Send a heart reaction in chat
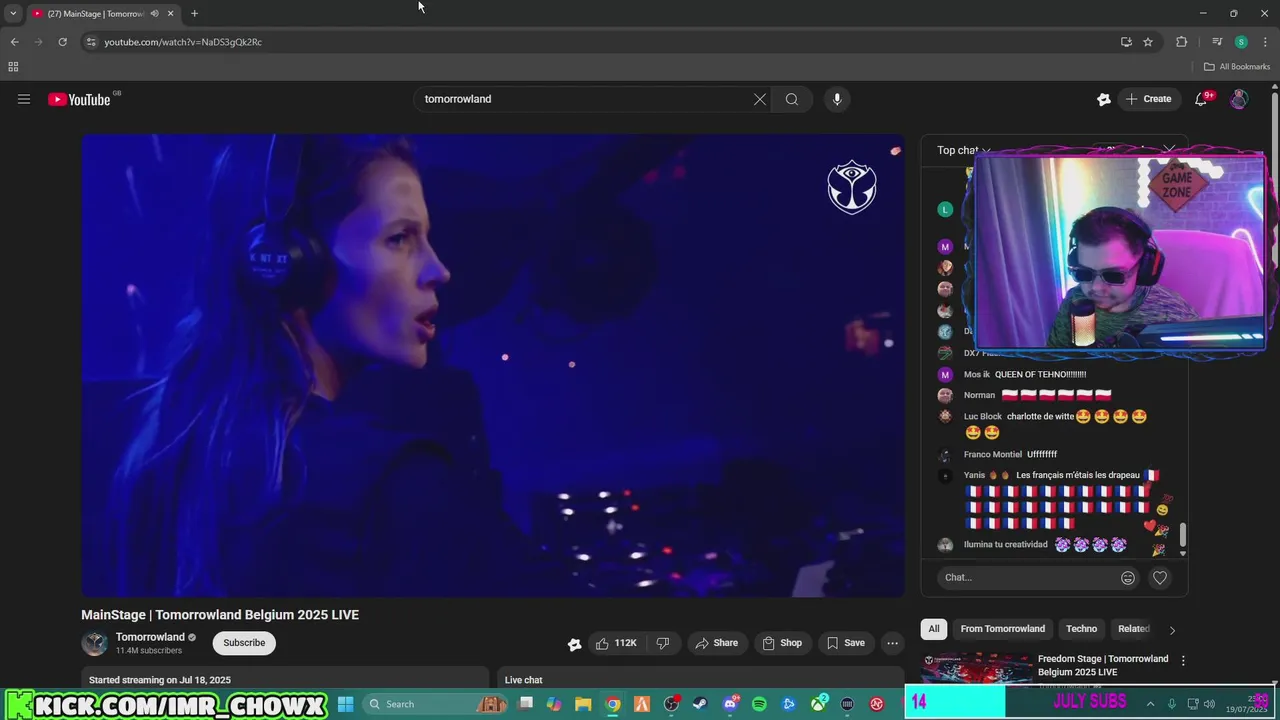This screenshot has width=1280, height=720. [1160, 577]
